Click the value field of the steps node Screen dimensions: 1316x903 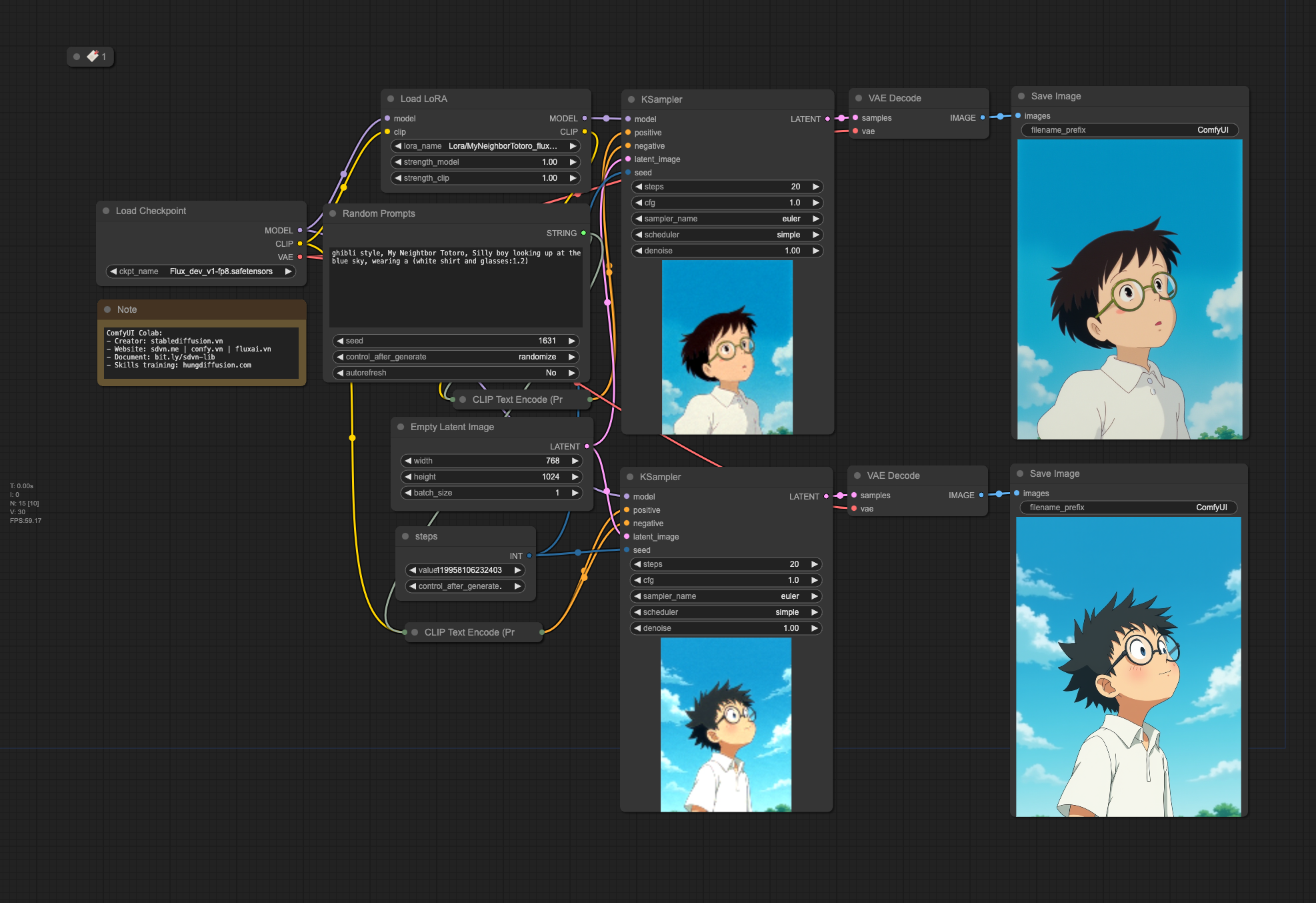pyautogui.click(x=465, y=570)
